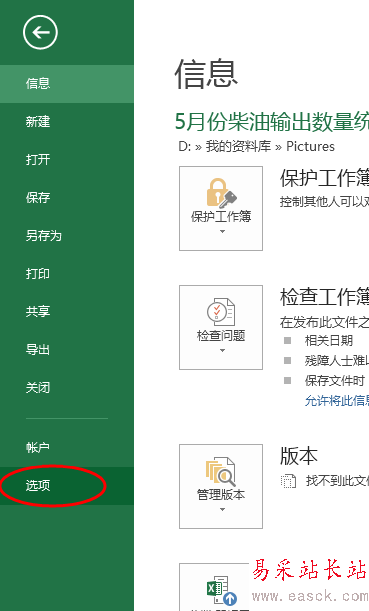Open the 打印 page
This screenshot has height=611, width=369.
(67, 274)
